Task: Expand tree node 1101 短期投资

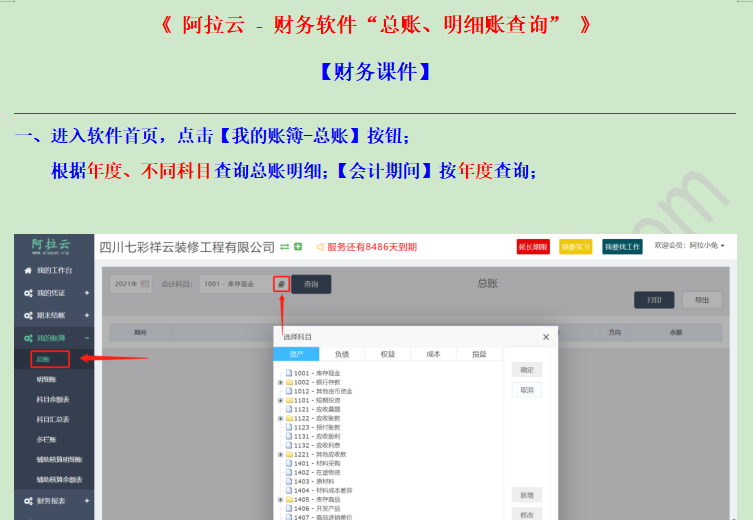Action: click(280, 400)
